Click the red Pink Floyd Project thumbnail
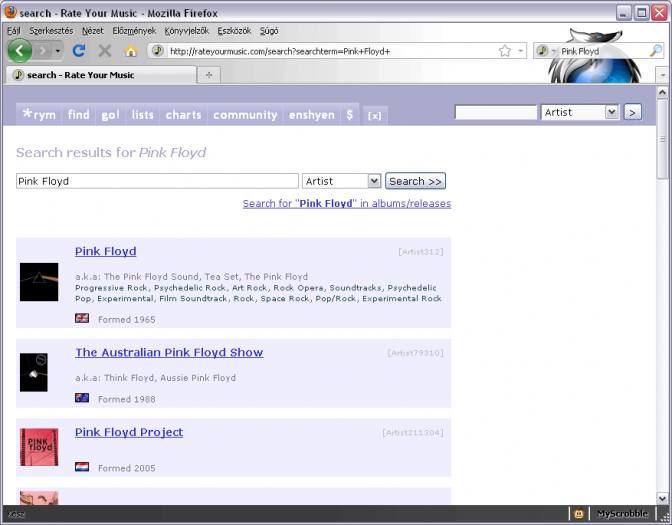The image size is (672, 525). point(39,447)
